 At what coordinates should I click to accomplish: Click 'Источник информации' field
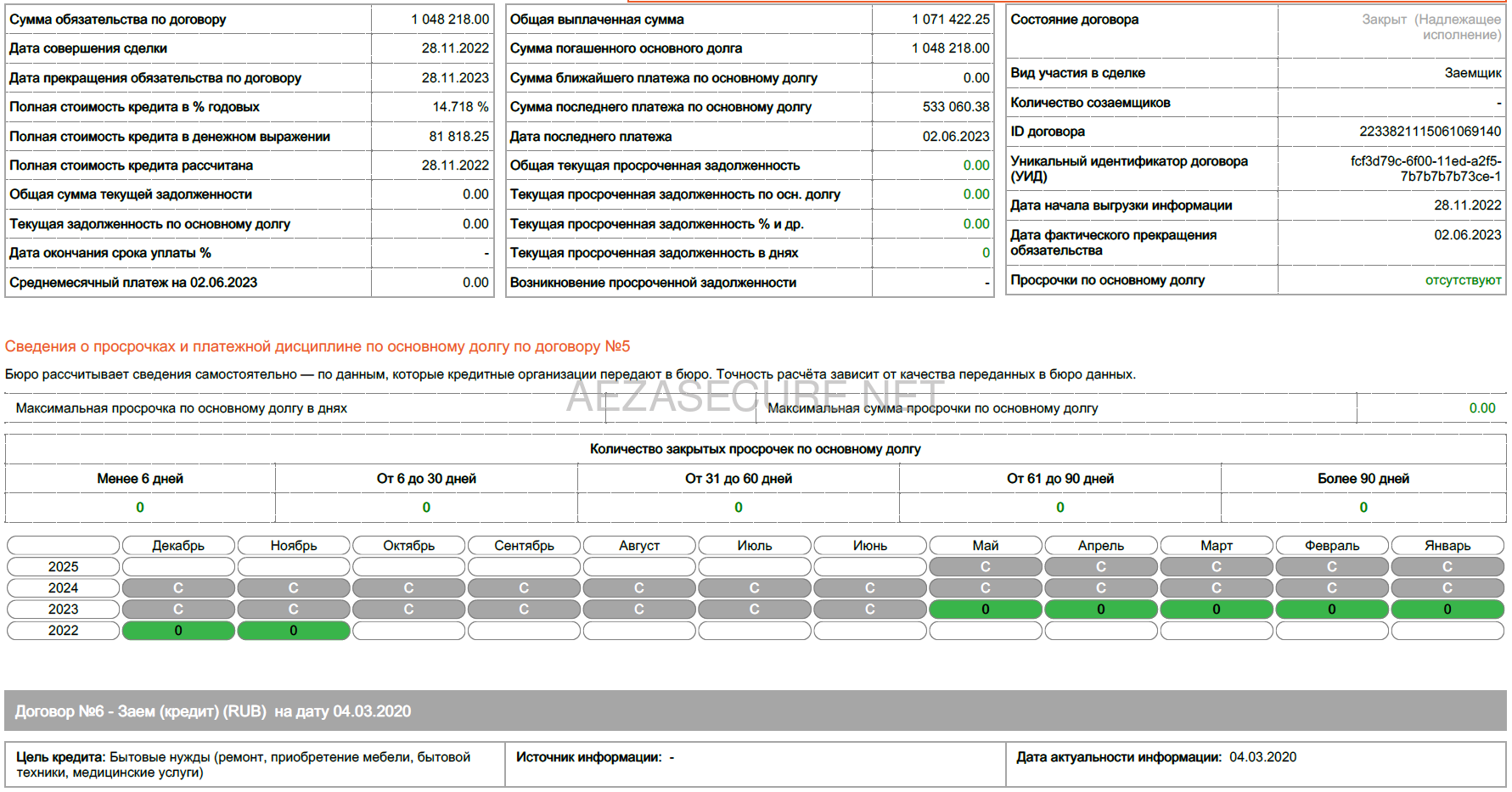[x=756, y=765]
